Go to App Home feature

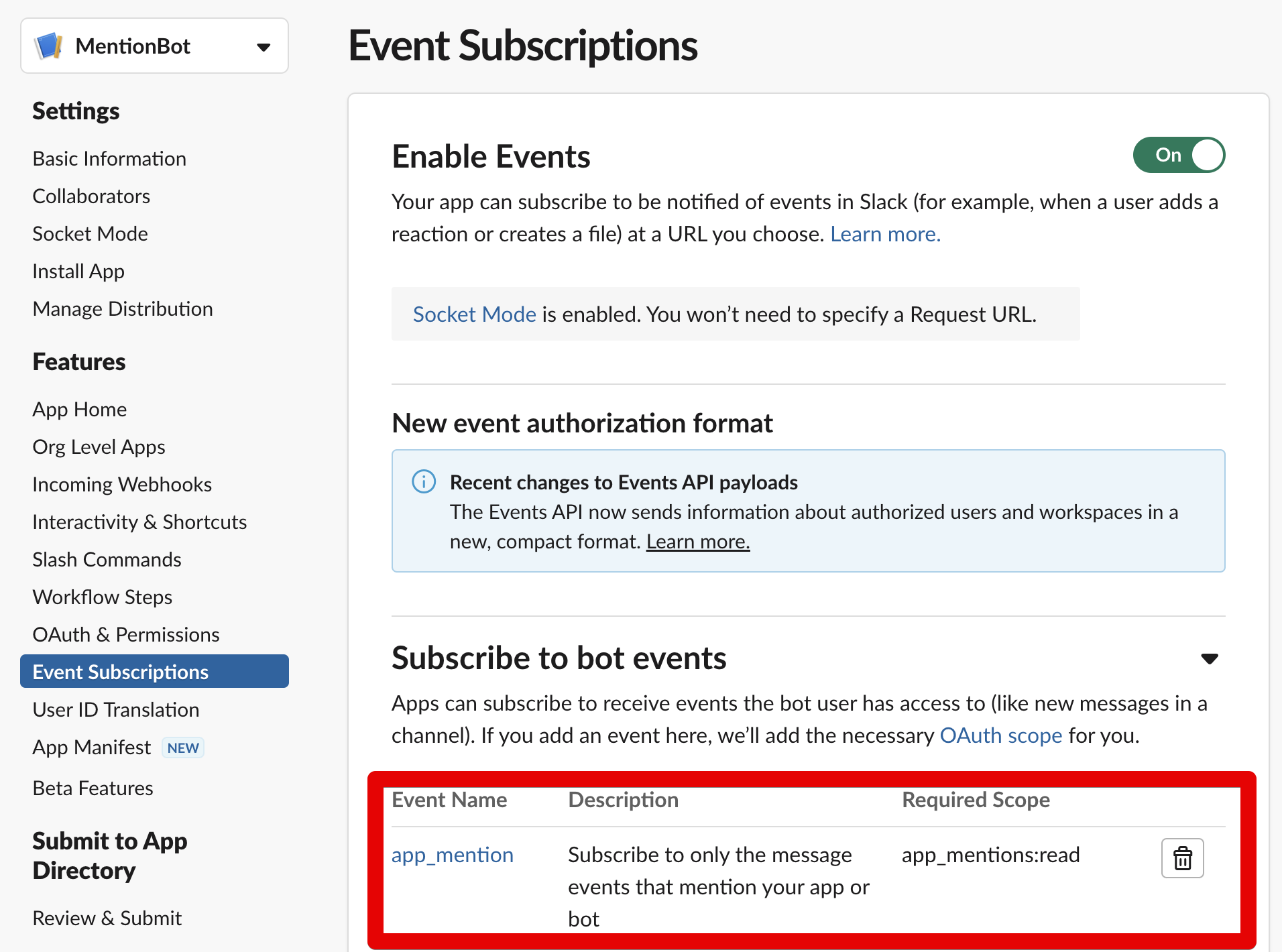pos(80,410)
